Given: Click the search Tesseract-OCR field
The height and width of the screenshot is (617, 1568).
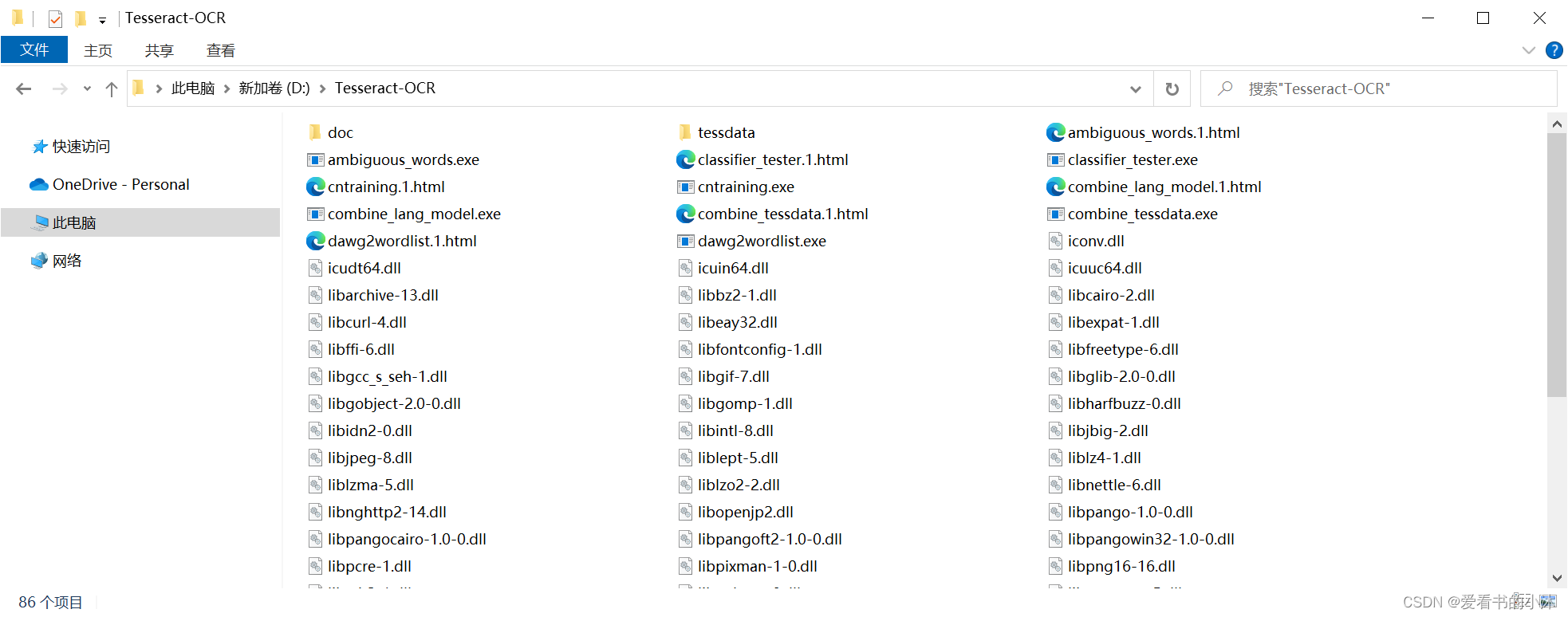Looking at the screenshot, I should [1379, 88].
